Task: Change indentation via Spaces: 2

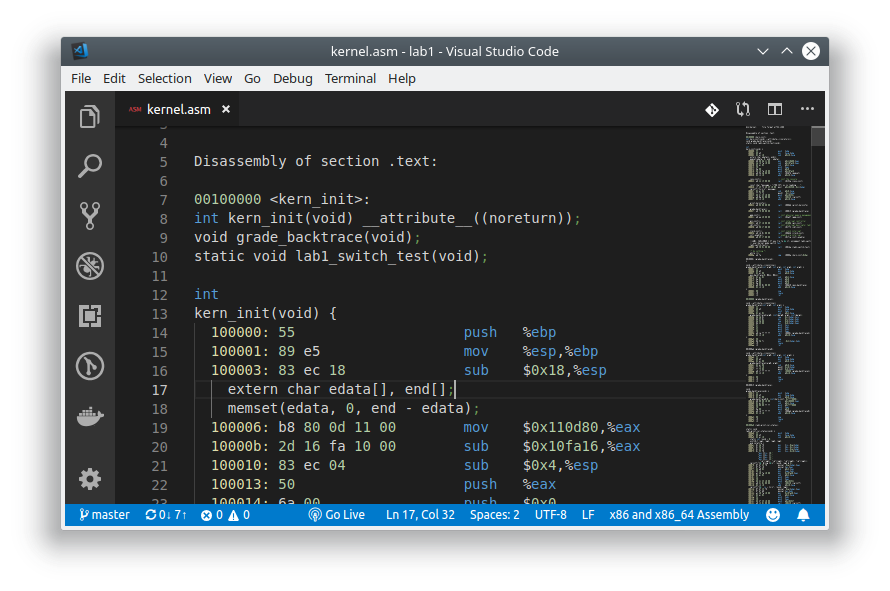Action: click(x=494, y=515)
